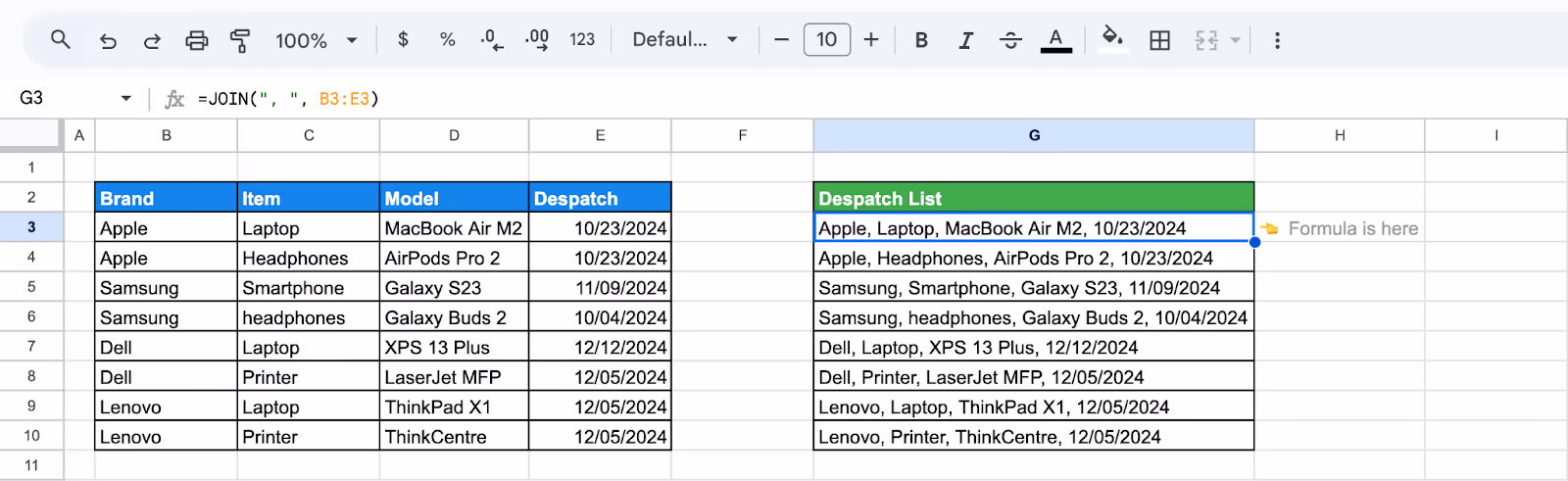Open the text color picker

(x=1055, y=40)
